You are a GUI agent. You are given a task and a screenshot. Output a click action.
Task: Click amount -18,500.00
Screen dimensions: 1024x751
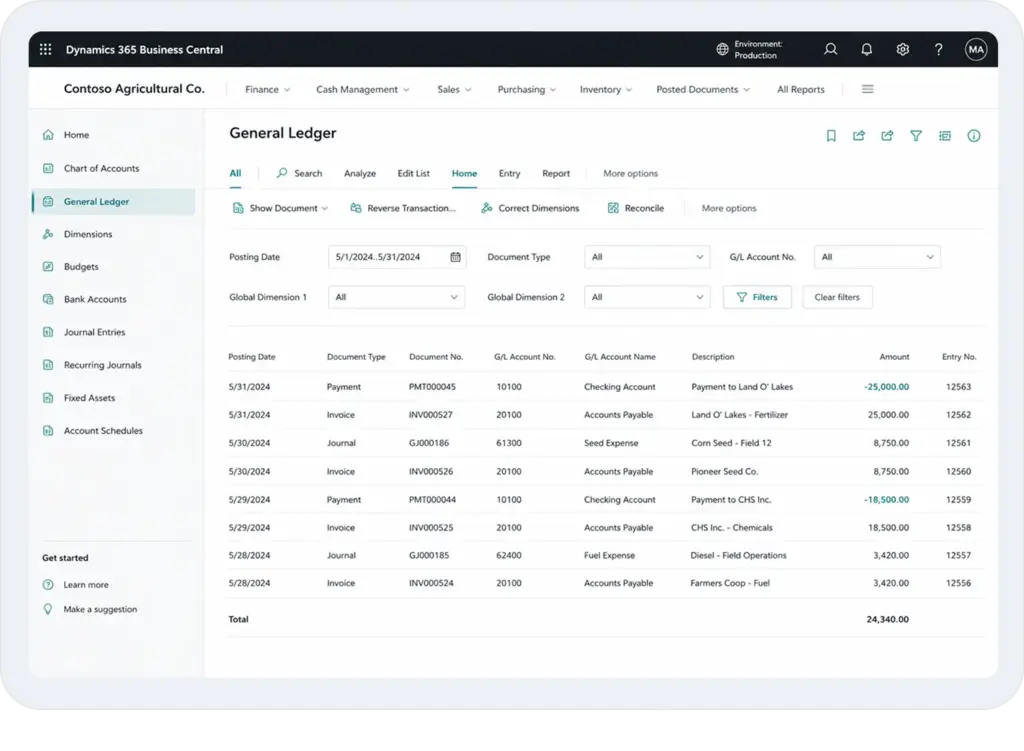[x=886, y=500]
